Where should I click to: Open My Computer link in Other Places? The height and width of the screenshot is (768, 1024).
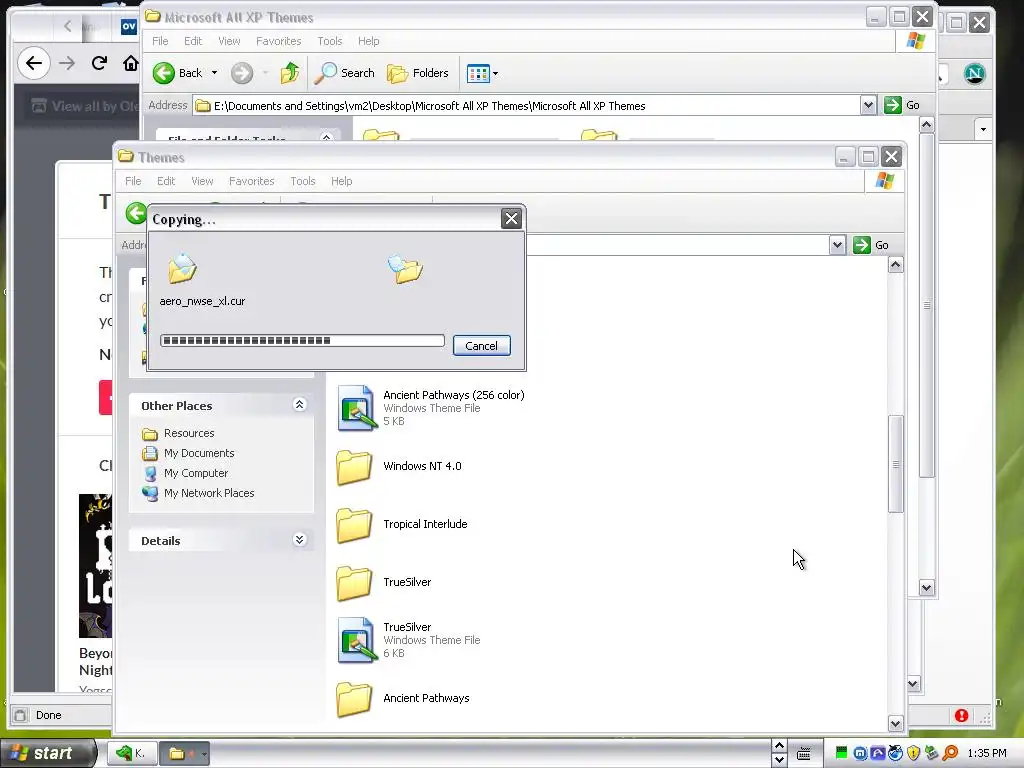[196, 473]
